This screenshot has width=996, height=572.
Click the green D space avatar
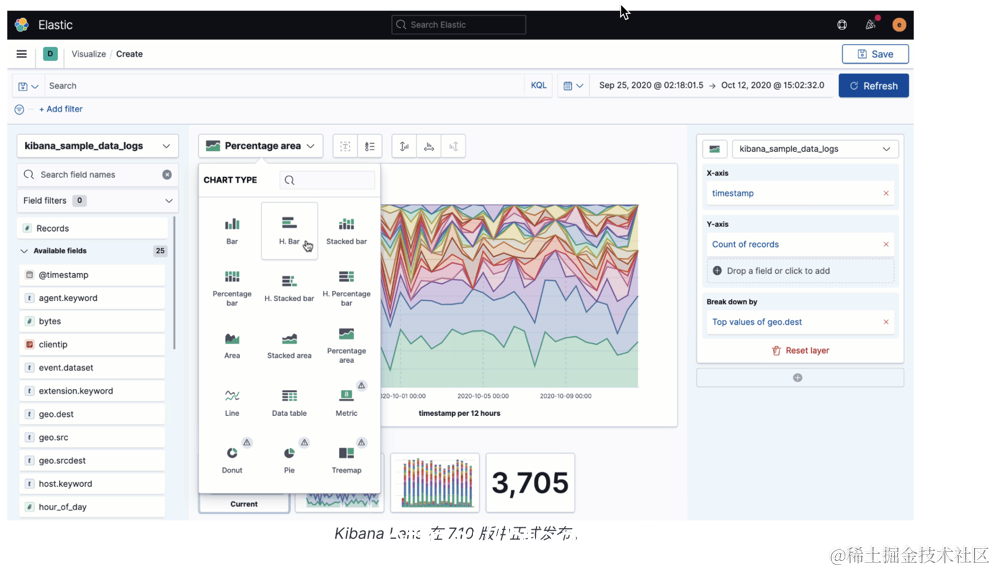coord(50,54)
